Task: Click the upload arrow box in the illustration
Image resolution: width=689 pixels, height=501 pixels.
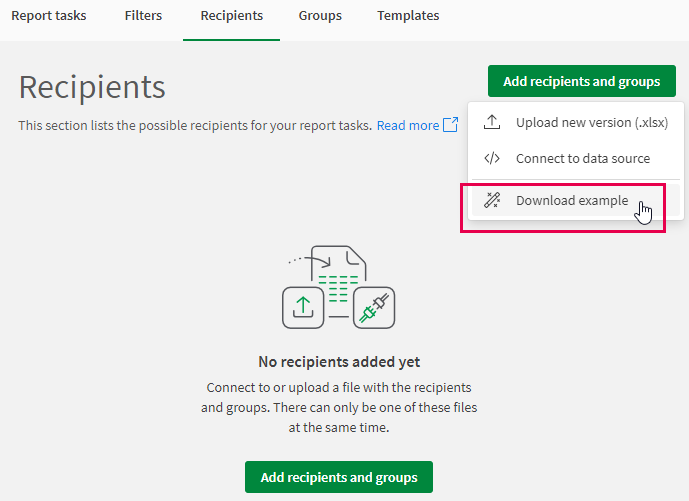Action: coord(302,307)
